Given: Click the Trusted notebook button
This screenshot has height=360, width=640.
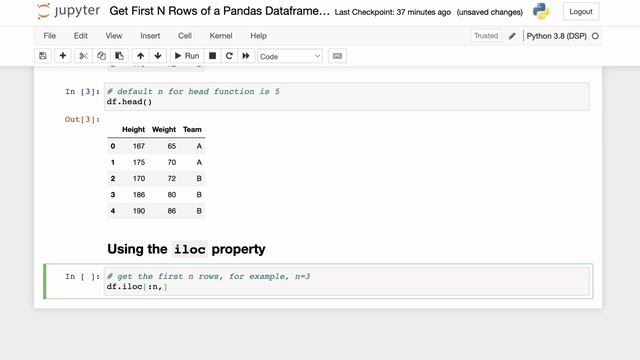Looking at the screenshot, I should (486, 36).
